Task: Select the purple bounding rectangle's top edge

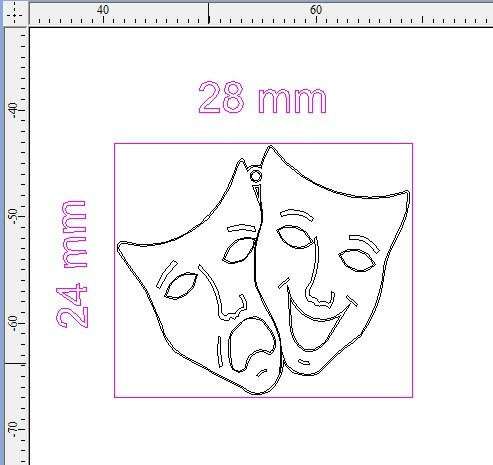Action: pos(263,144)
